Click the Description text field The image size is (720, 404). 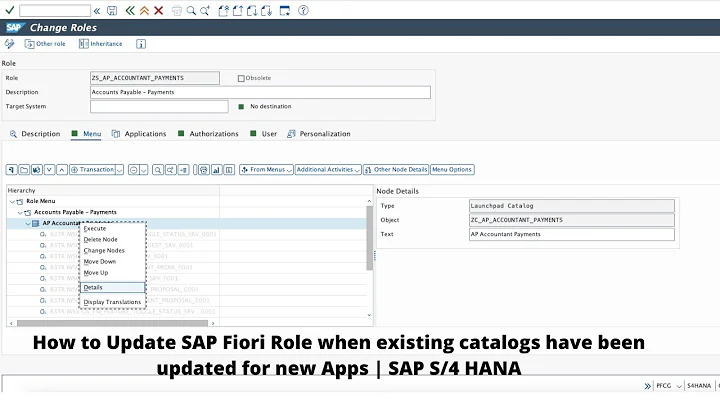point(260,92)
